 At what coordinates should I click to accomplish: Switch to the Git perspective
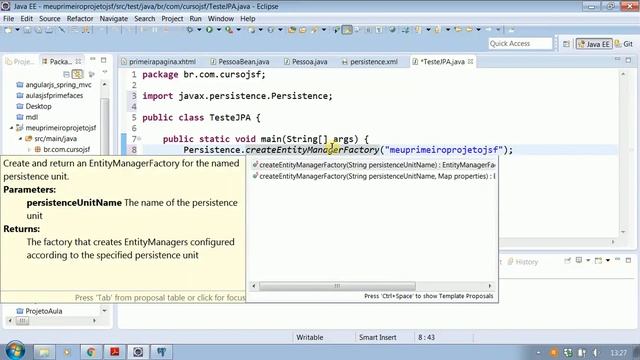(x=624, y=44)
